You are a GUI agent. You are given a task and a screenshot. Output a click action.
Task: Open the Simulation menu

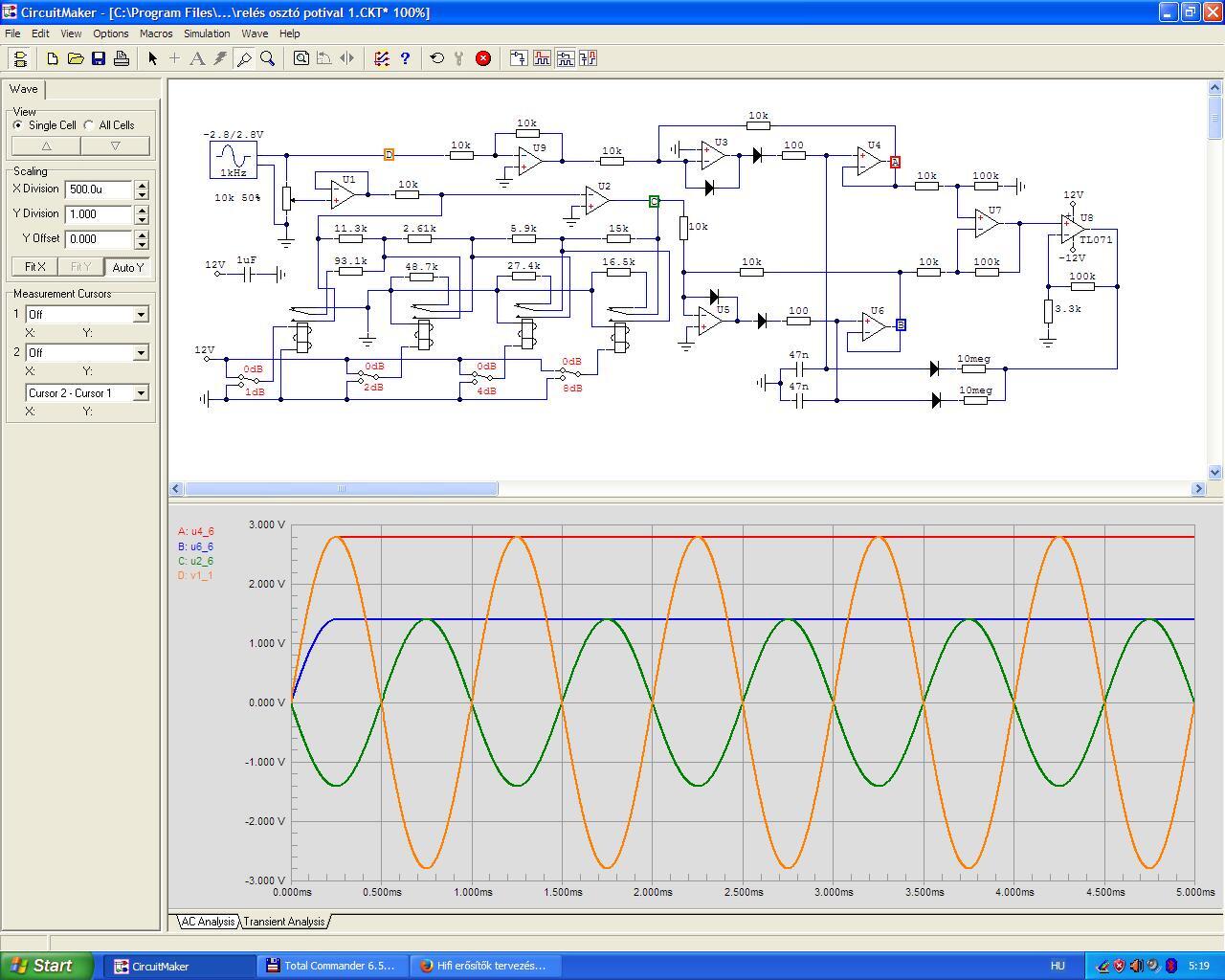coord(207,33)
